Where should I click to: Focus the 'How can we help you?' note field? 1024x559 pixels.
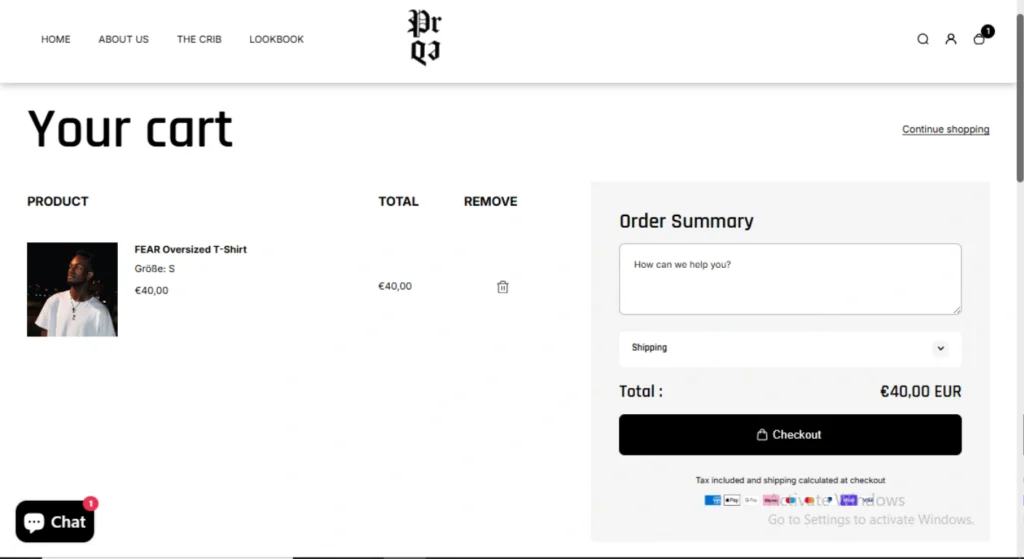(789, 279)
